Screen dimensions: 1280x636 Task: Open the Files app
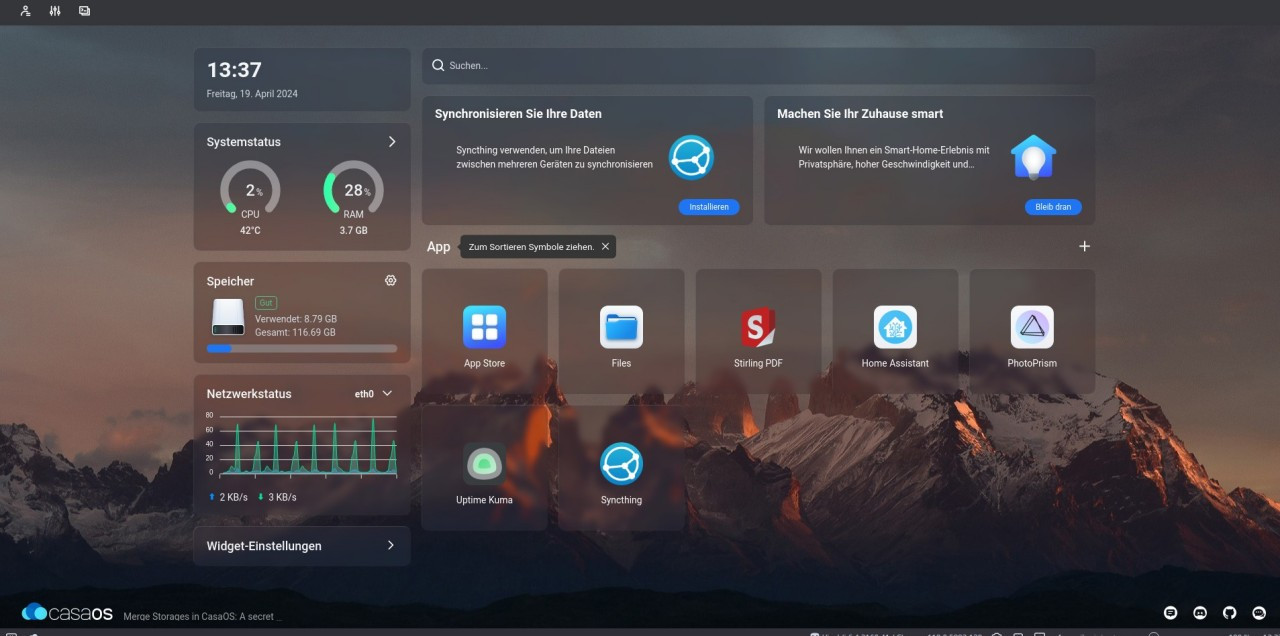pos(621,328)
